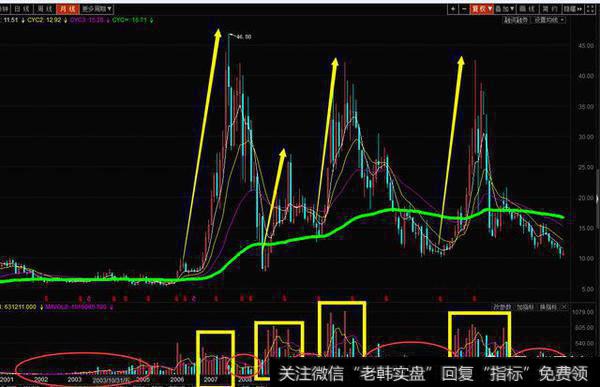Select the minute (分钟) period tab
This screenshot has width=600, height=387.
4,8
